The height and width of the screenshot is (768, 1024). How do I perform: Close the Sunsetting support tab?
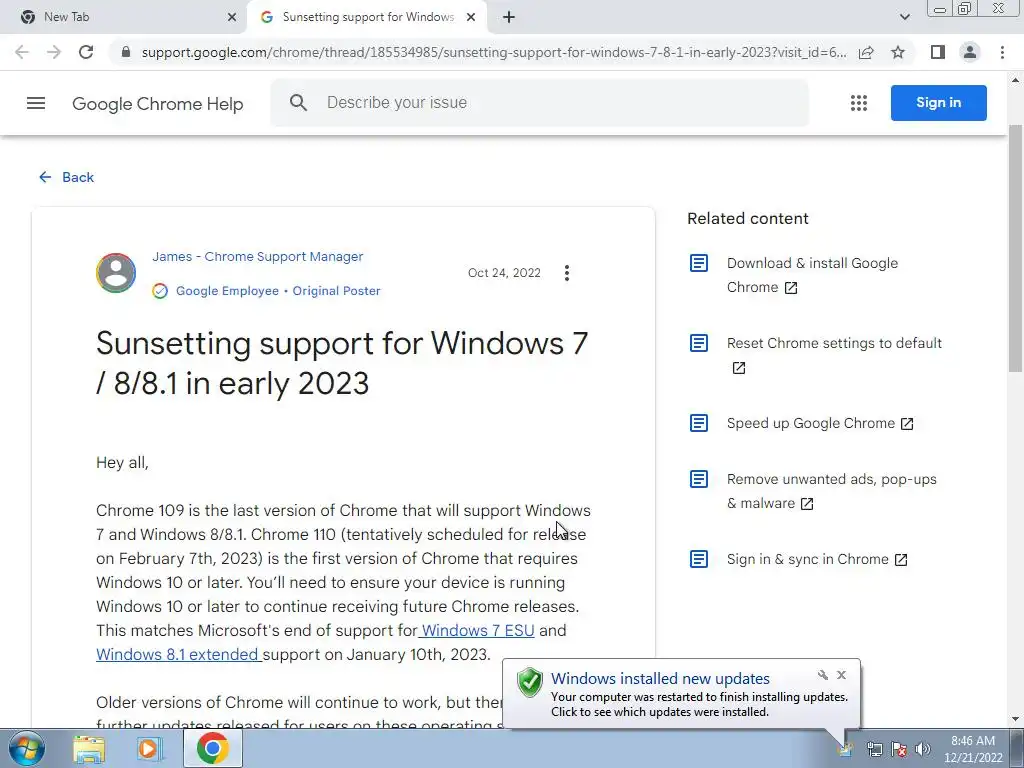pyautogui.click(x=471, y=17)
